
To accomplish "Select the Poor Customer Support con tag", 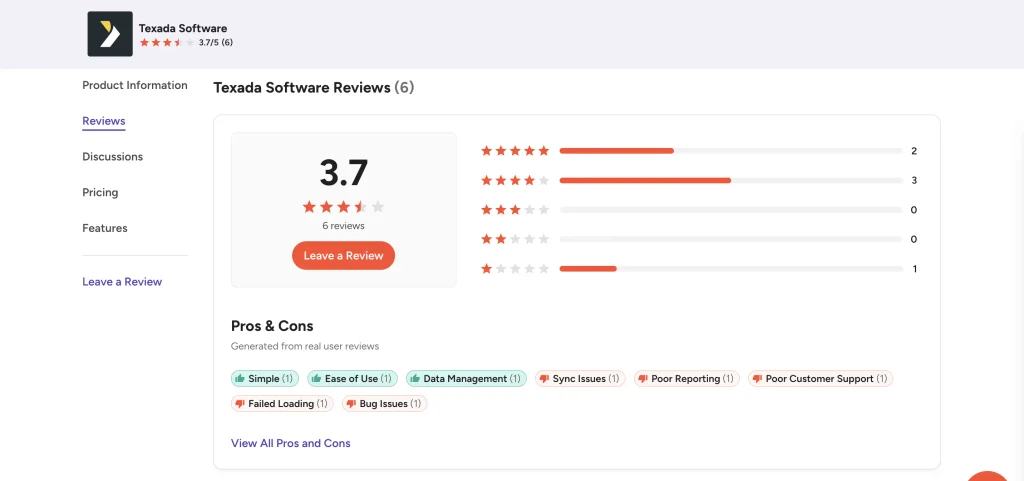I will tap(820, 379).
